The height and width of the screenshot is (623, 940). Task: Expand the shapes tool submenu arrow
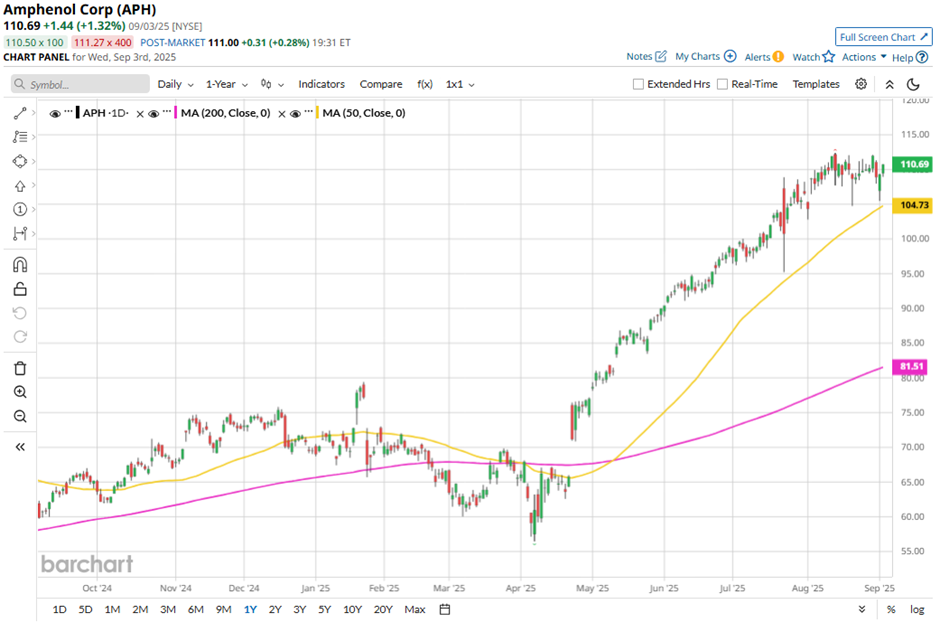(34, 161)
